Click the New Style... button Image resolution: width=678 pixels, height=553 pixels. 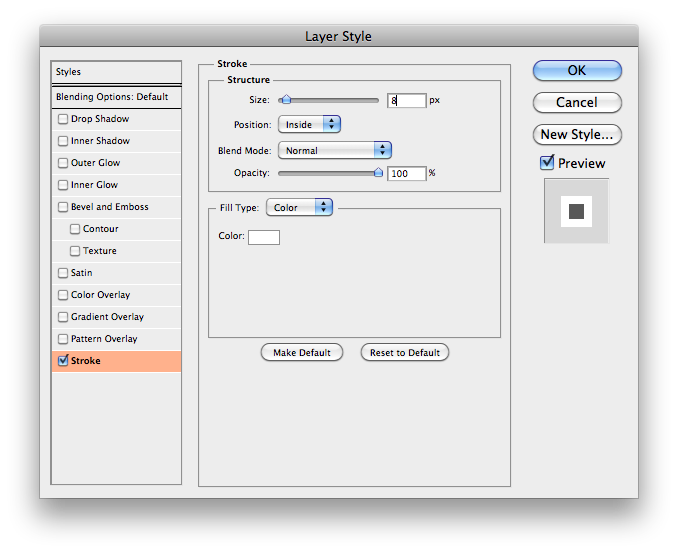[577, 134]
